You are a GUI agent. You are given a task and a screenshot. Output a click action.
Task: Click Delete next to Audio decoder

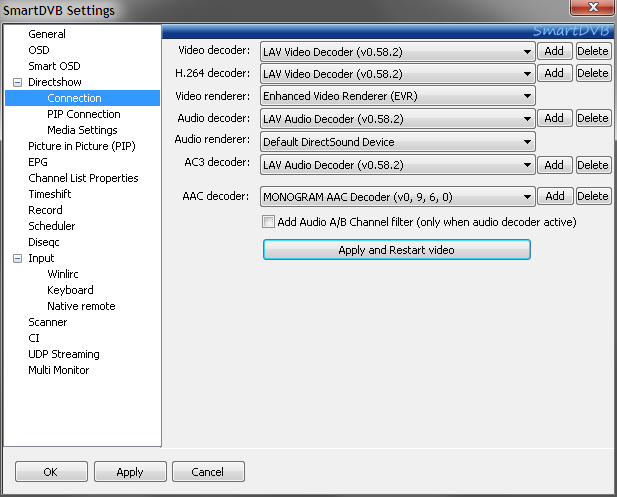pyautogui.click(x=593, y=118)
